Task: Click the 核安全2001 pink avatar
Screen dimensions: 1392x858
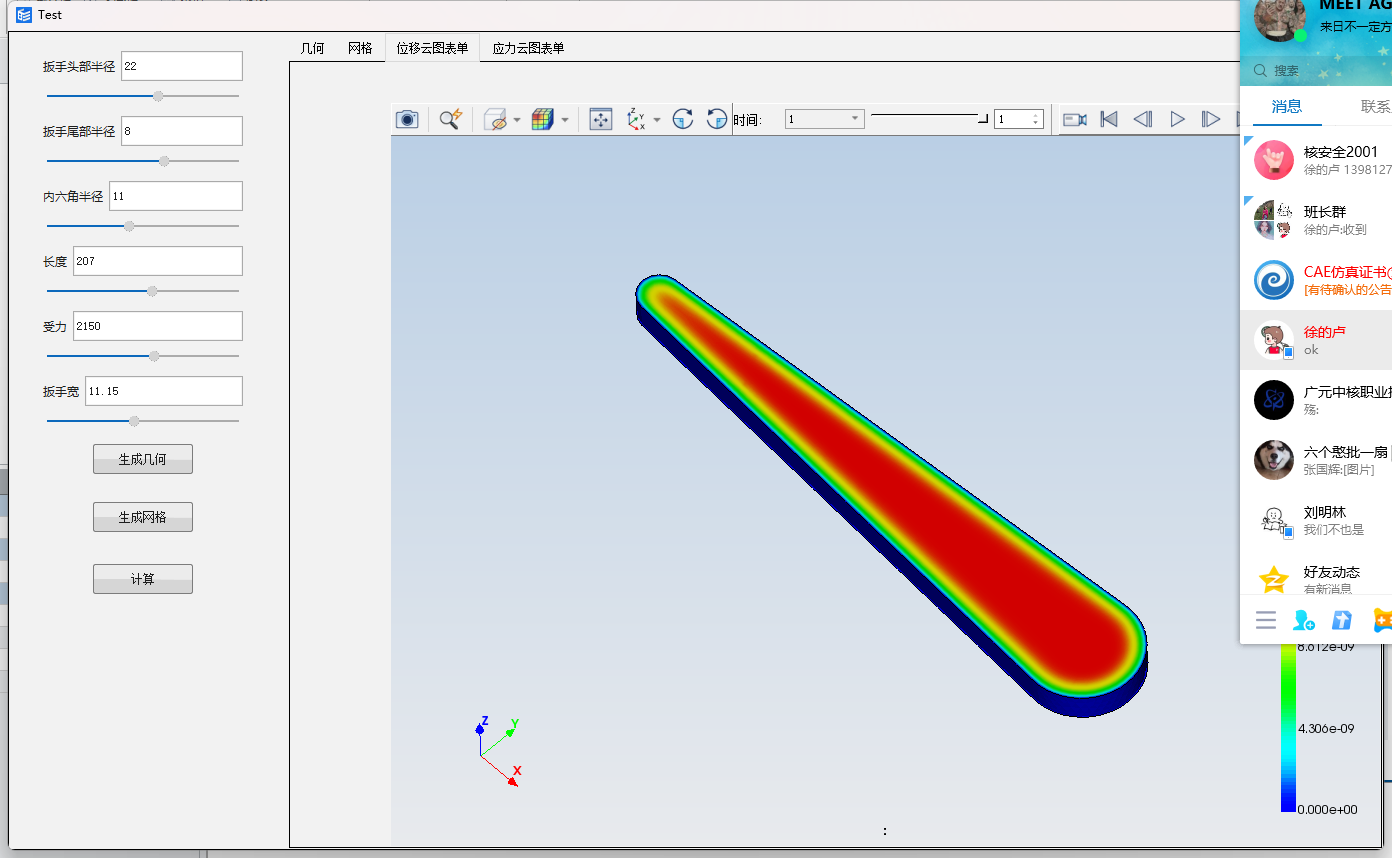Action: 1274,160
